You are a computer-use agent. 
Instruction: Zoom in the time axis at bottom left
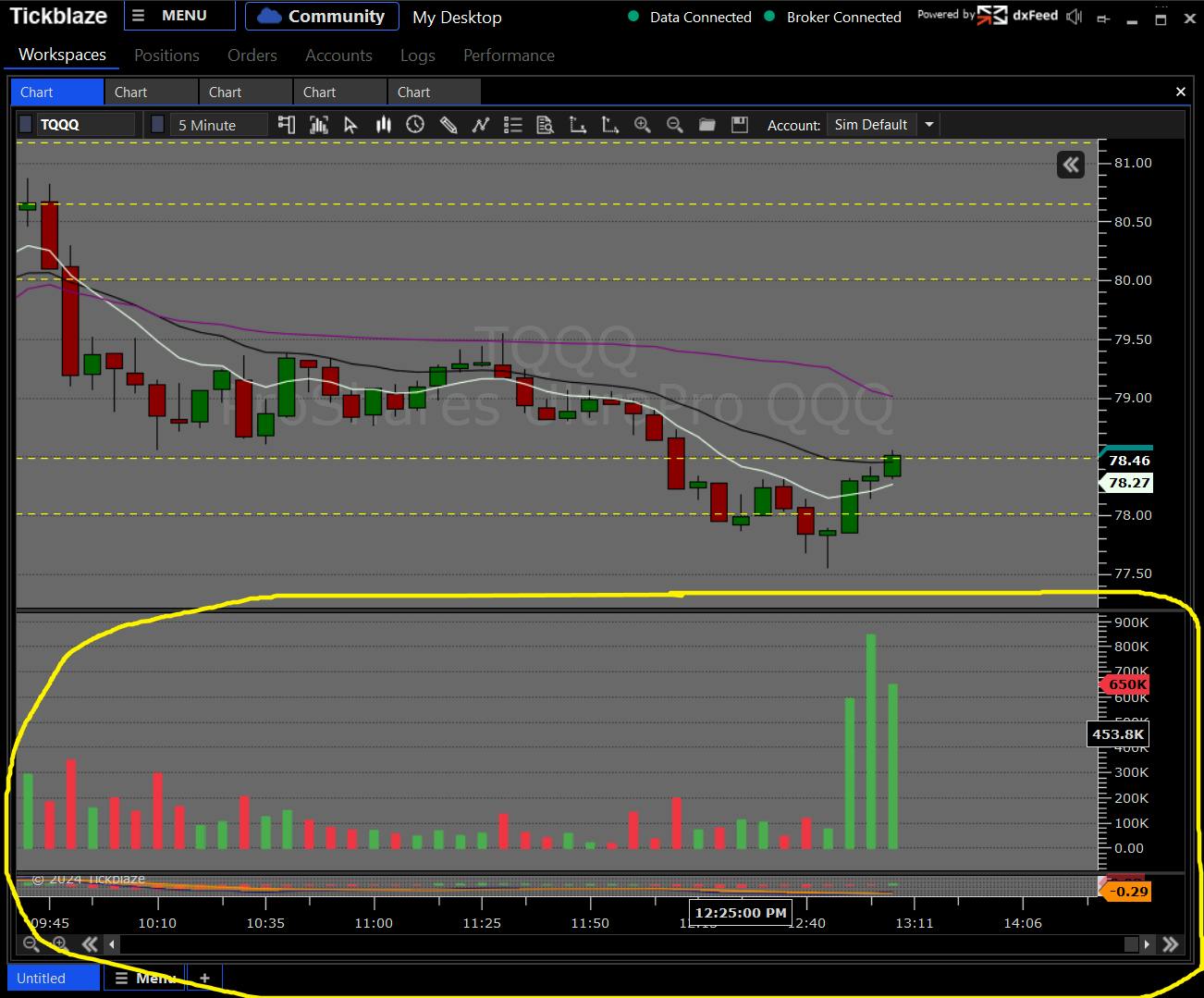click(x=60, y=944)
